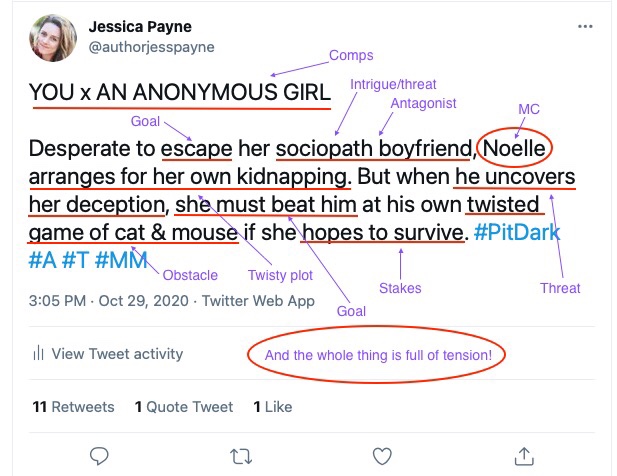Viewport: 617px width, 476px height.
Task: Retweet using the arrows icon
Action: pyautogui.click(x=241, y=456)
